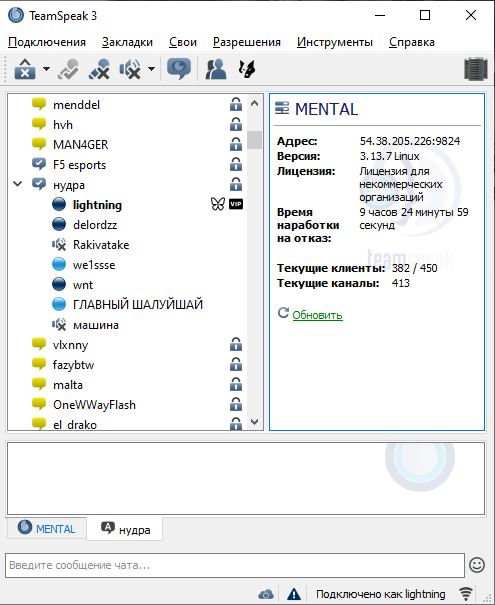Click the lock icon next to F5 esports

236,164
